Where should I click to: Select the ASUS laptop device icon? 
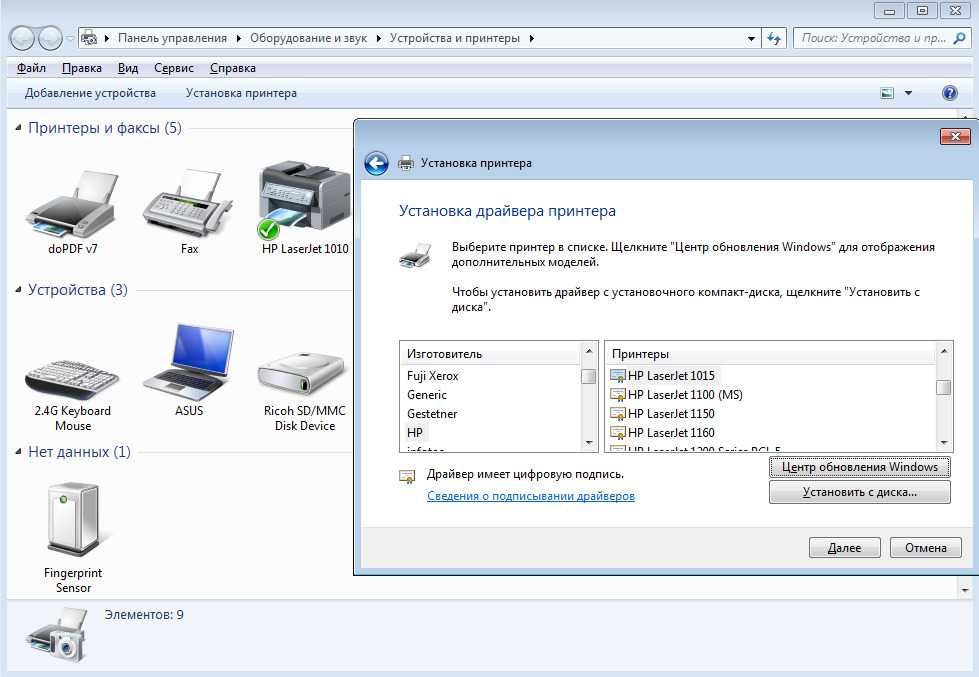coord(189,362)
